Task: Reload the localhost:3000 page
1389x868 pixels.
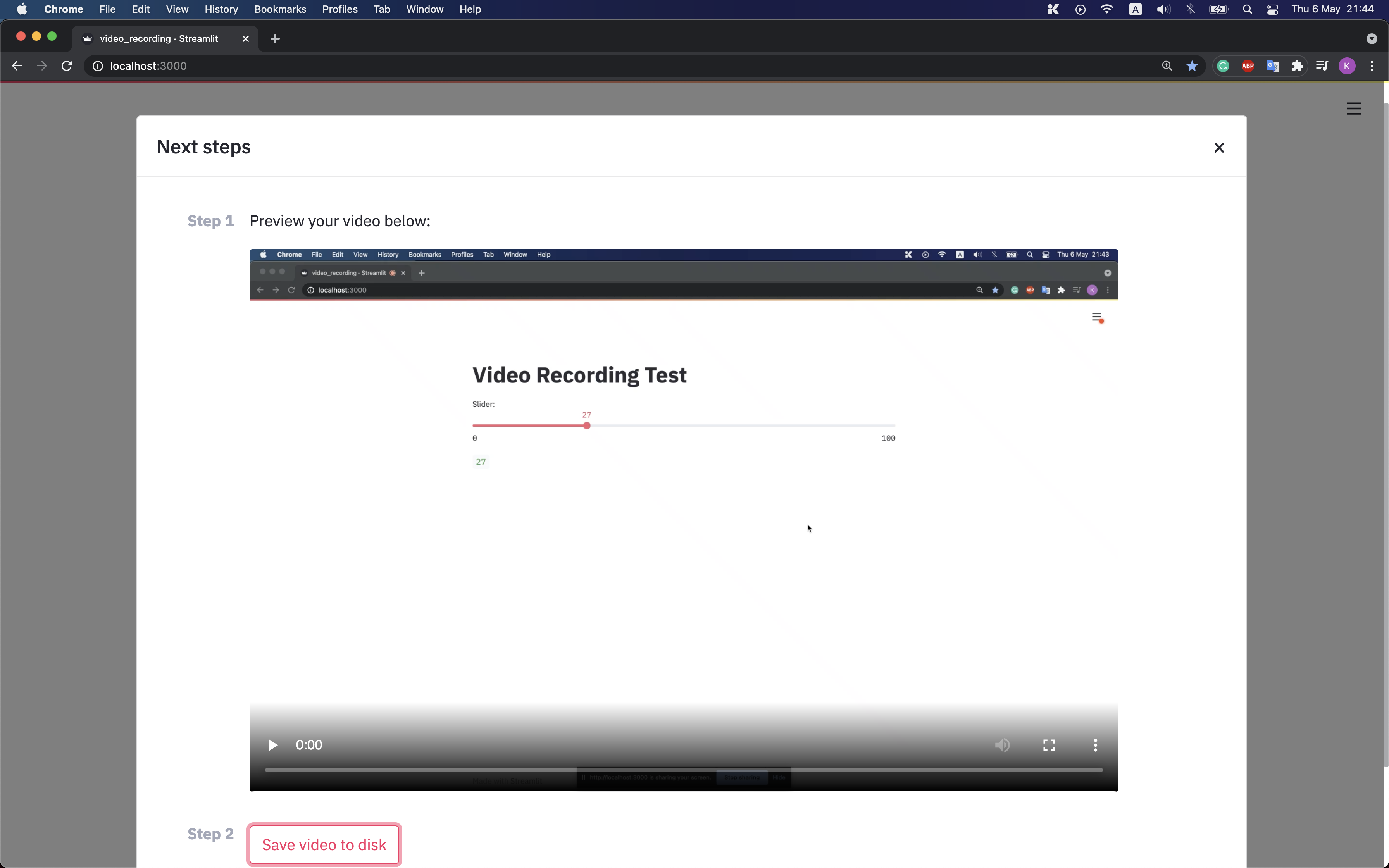Action: point(67,65)
